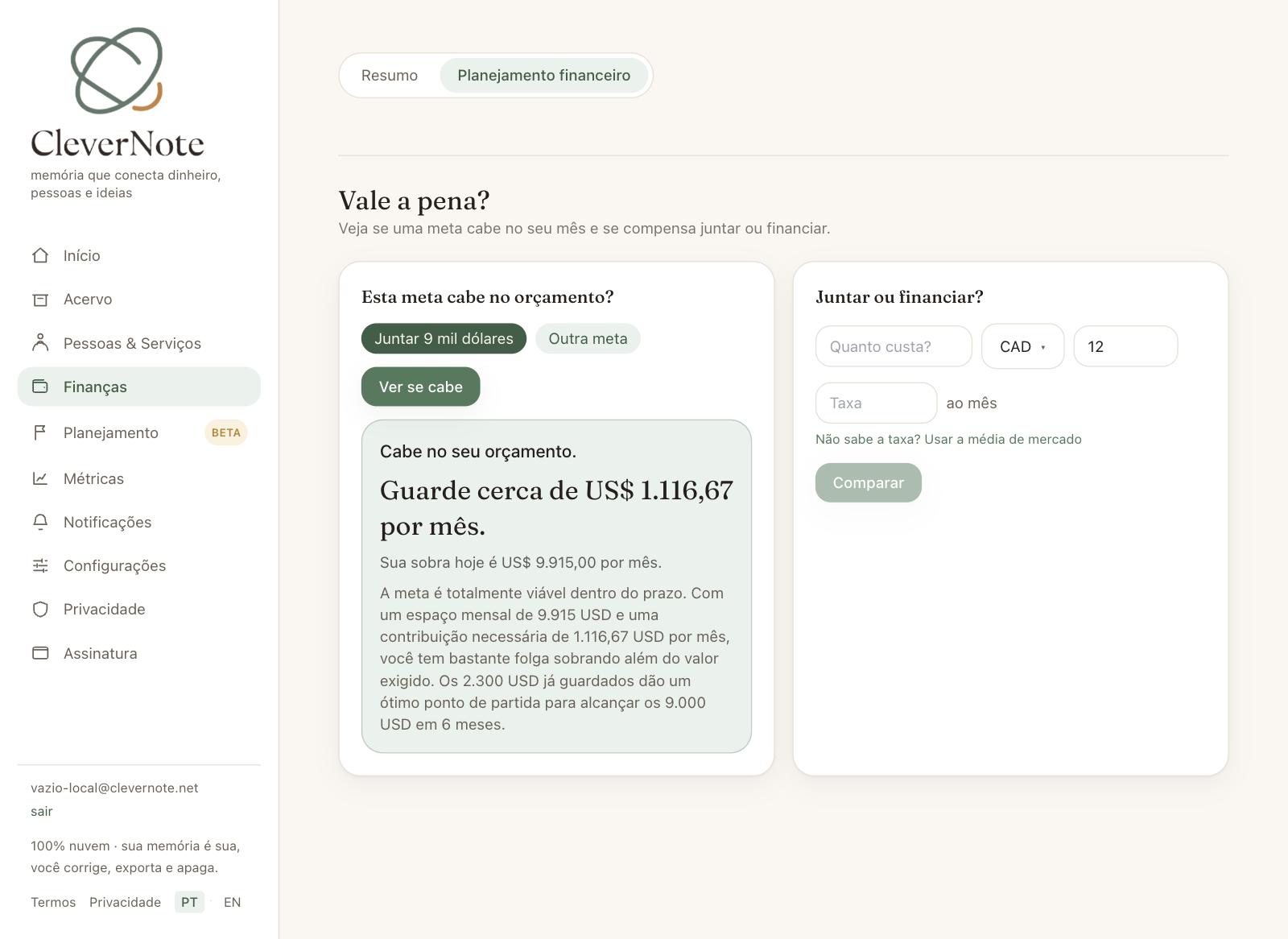Open Métricas from the sidebar
Image resolution: width=1288 pixels, height=939 pixels.
(139, 478)
